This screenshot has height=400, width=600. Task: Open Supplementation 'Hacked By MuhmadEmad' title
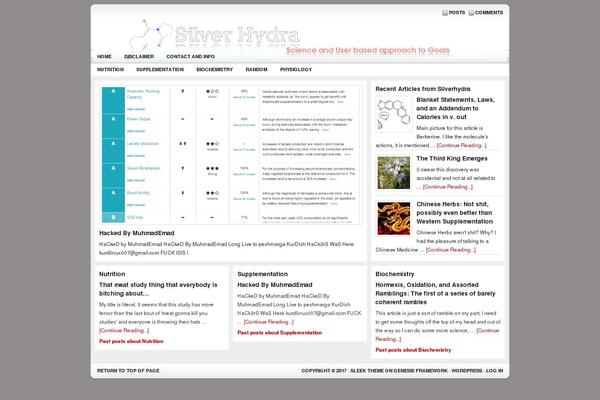(x=275, y=285)
